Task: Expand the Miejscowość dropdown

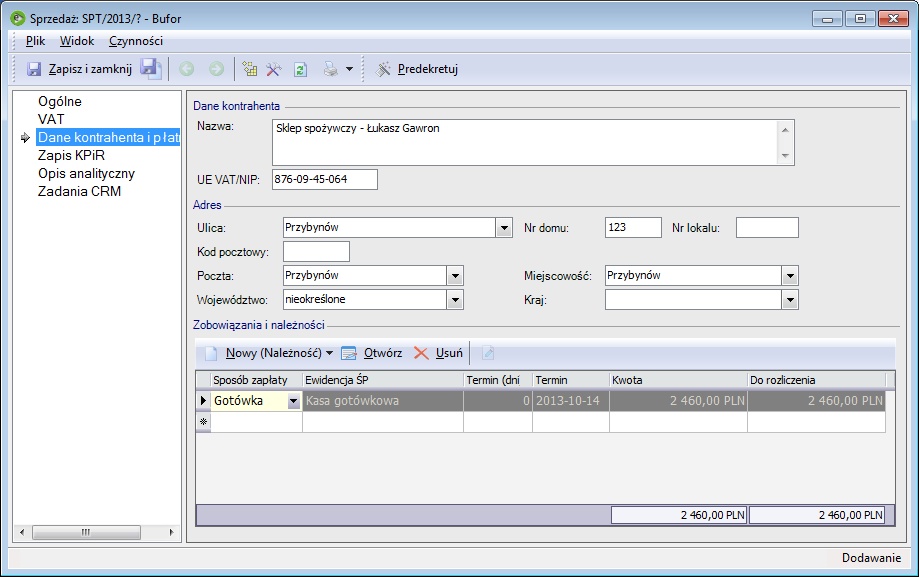Action: click(790, 276)
